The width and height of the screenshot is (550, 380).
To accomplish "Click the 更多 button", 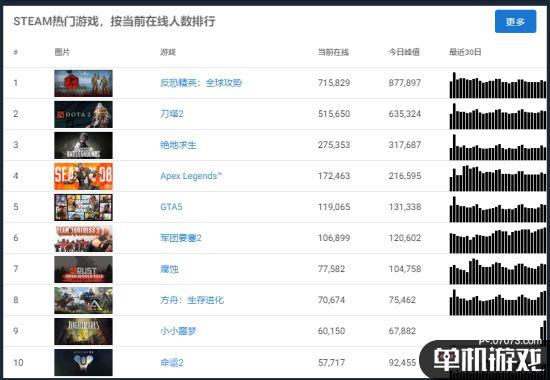I will coord(515,21).
